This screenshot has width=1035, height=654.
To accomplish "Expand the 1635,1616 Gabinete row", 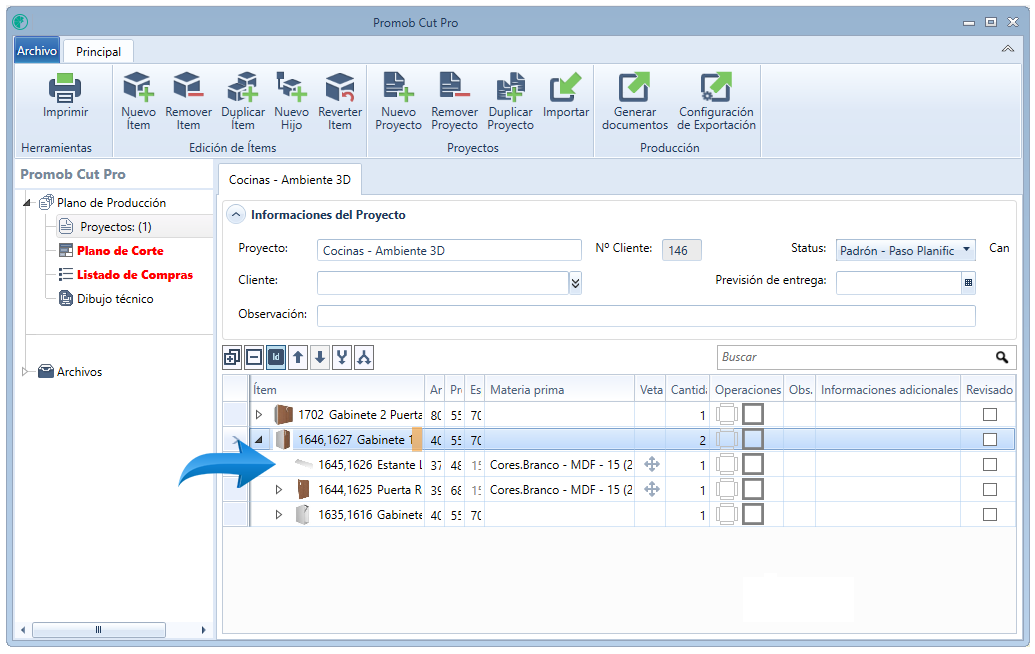I will coord(279,515).
